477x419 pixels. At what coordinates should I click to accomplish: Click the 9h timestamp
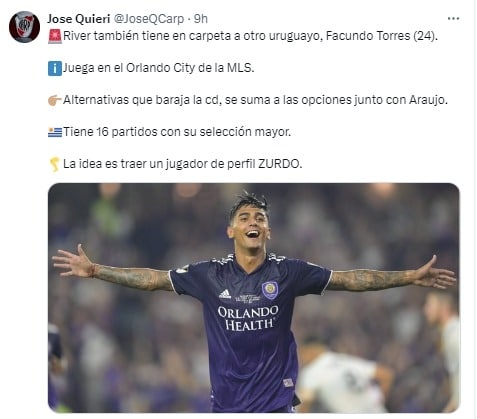click(x=201, y=19)
